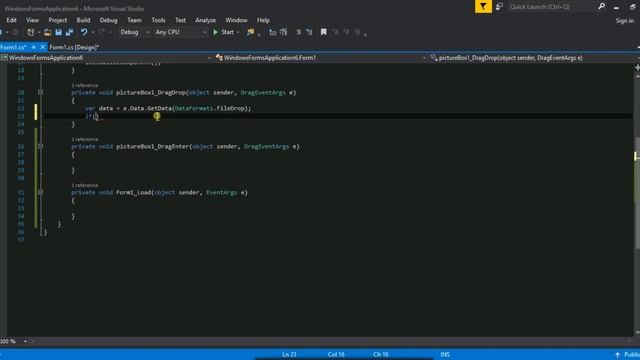640x360 pixels.
Task: Switch to the Form1.cs [Design] tab
Action: click(74, 47)
